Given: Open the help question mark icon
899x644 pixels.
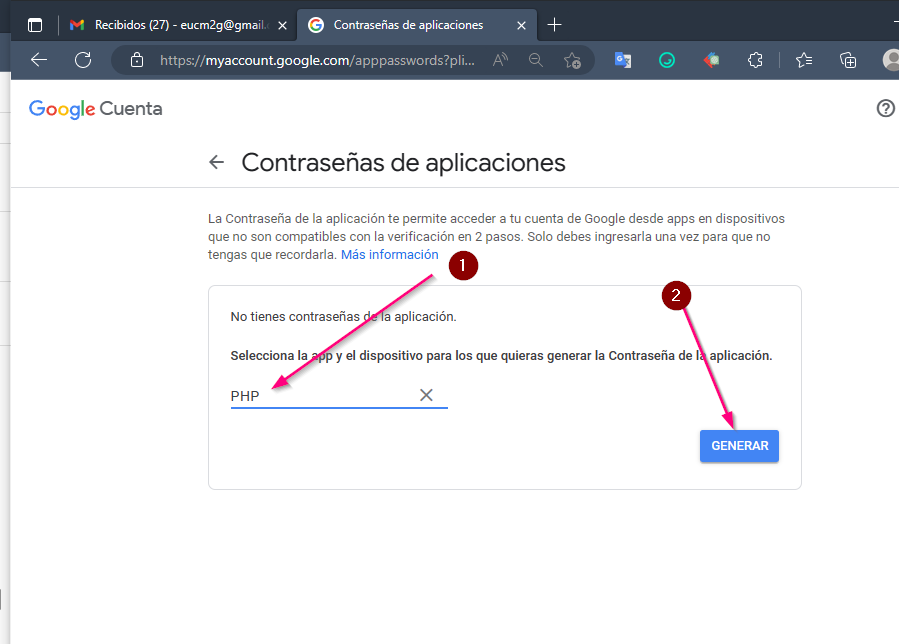Looking at the screenshot, I should pyautogui.click(x=885, y=108).
